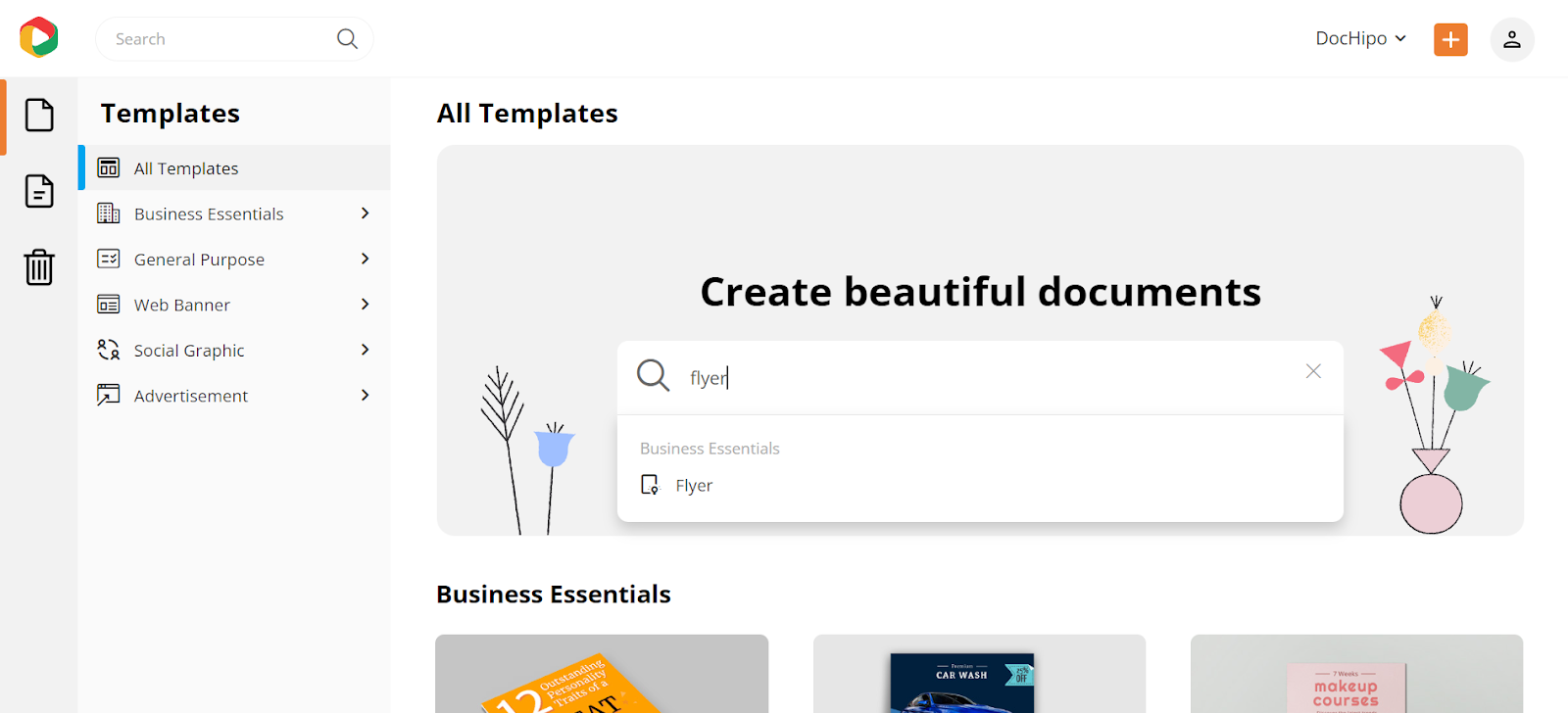Clear the flyer search with X

pyautogui.click(x=1313, y=371)
